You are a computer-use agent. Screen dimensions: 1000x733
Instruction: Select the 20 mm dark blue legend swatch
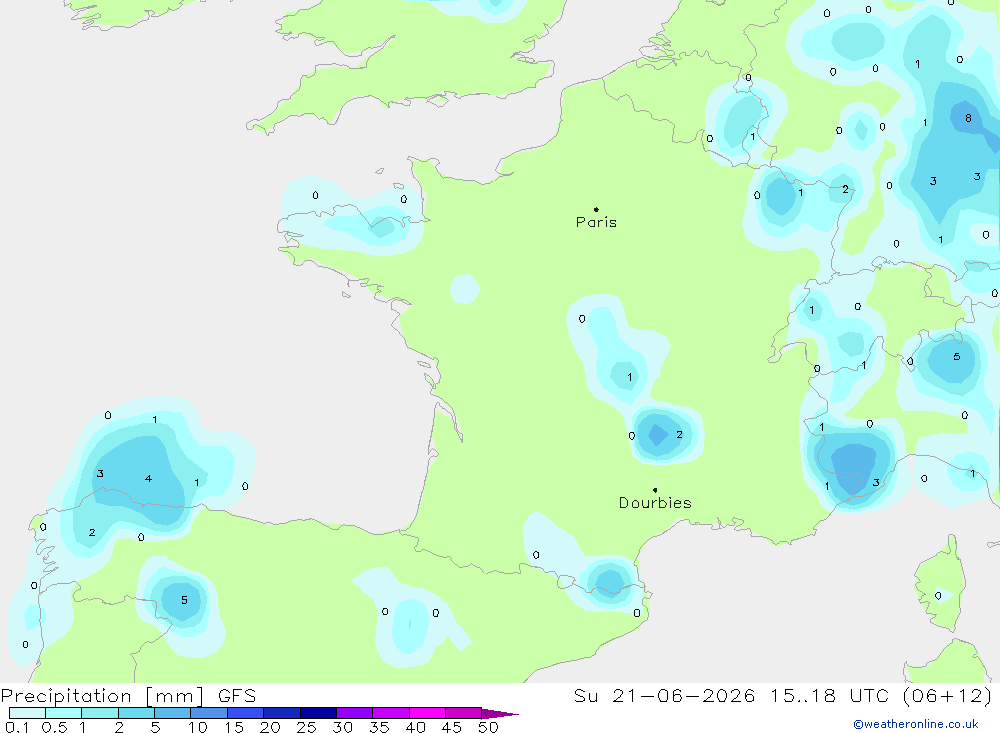[x=281, y=713]
